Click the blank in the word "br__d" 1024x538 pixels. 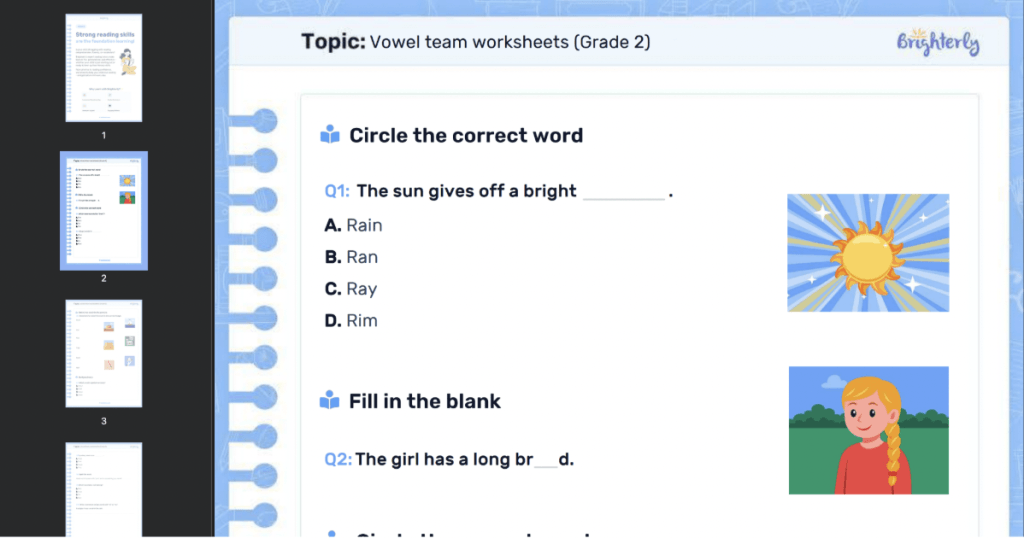click(x=546, y=461)
